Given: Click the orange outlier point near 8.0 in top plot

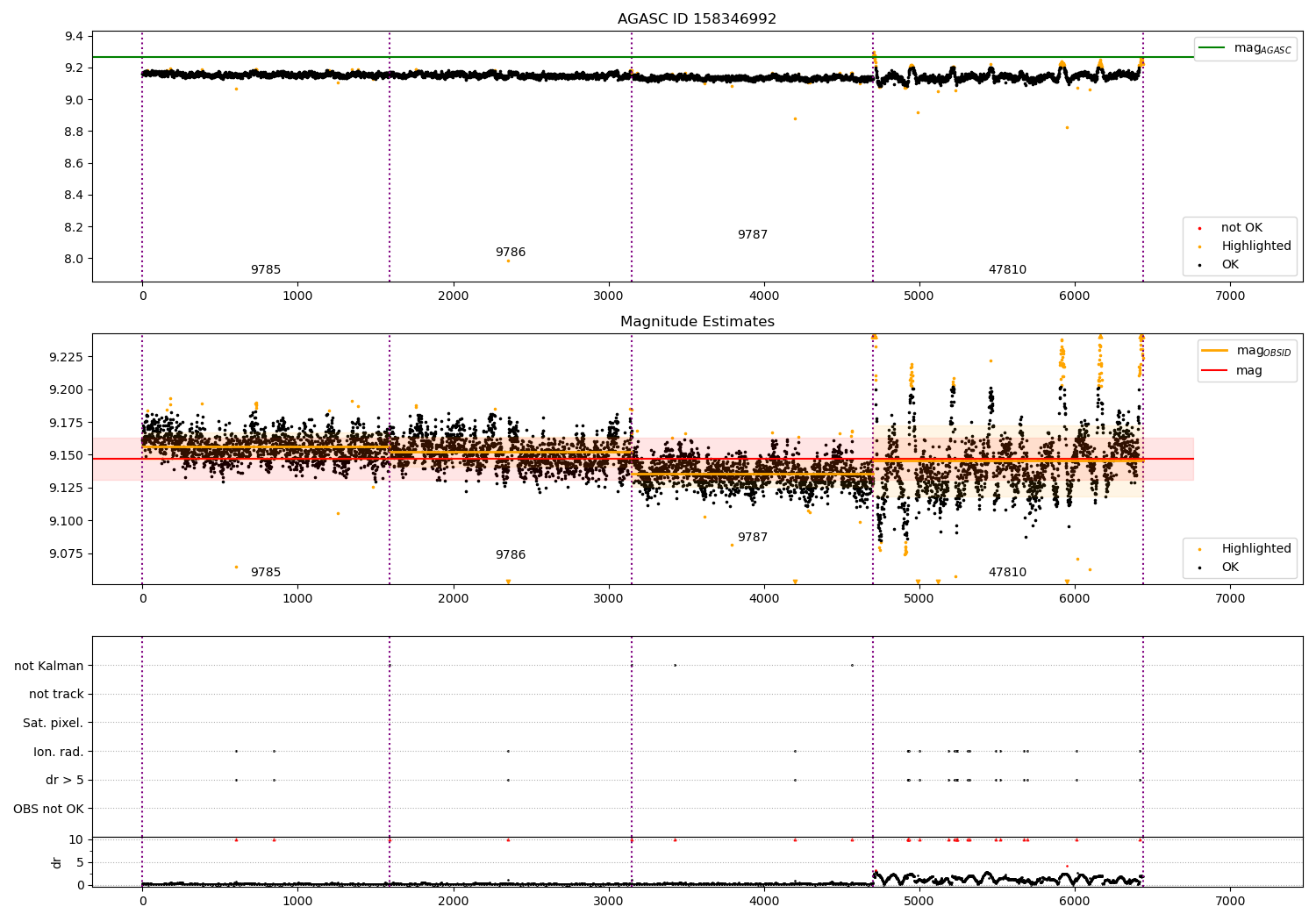Looking at the screenshot, I should (508, 261).
